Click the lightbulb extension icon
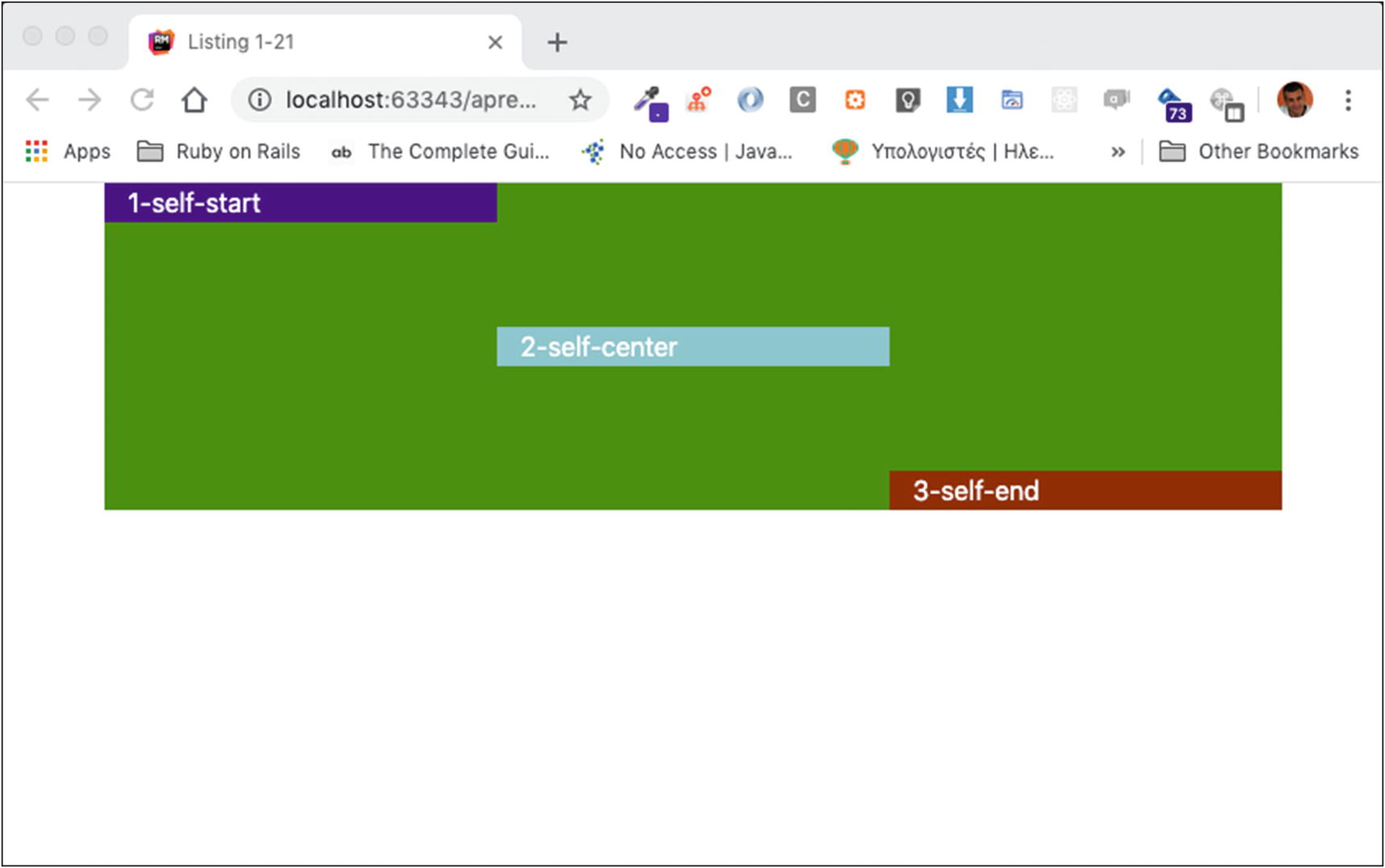This screenshot has width=1385, height=868. 907,100
